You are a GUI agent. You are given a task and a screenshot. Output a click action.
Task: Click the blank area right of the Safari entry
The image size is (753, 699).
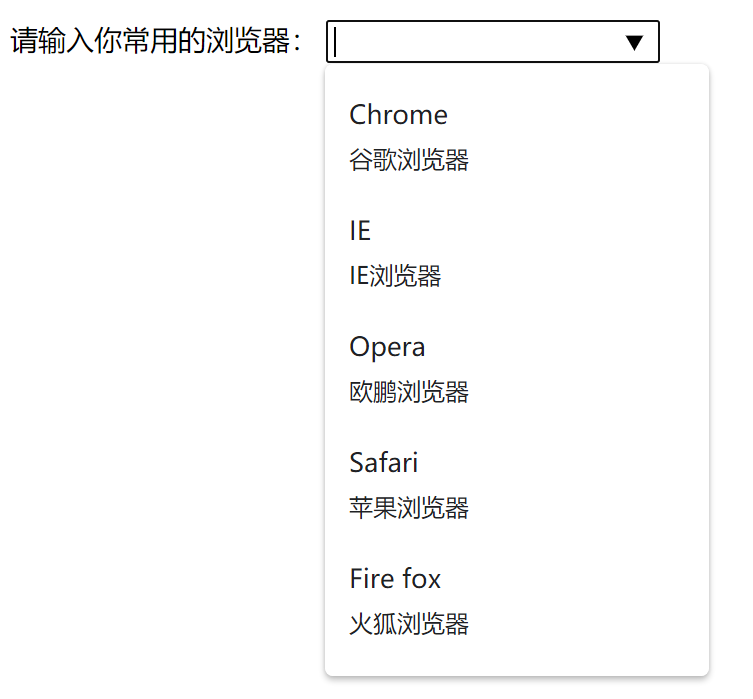[576, 485]
